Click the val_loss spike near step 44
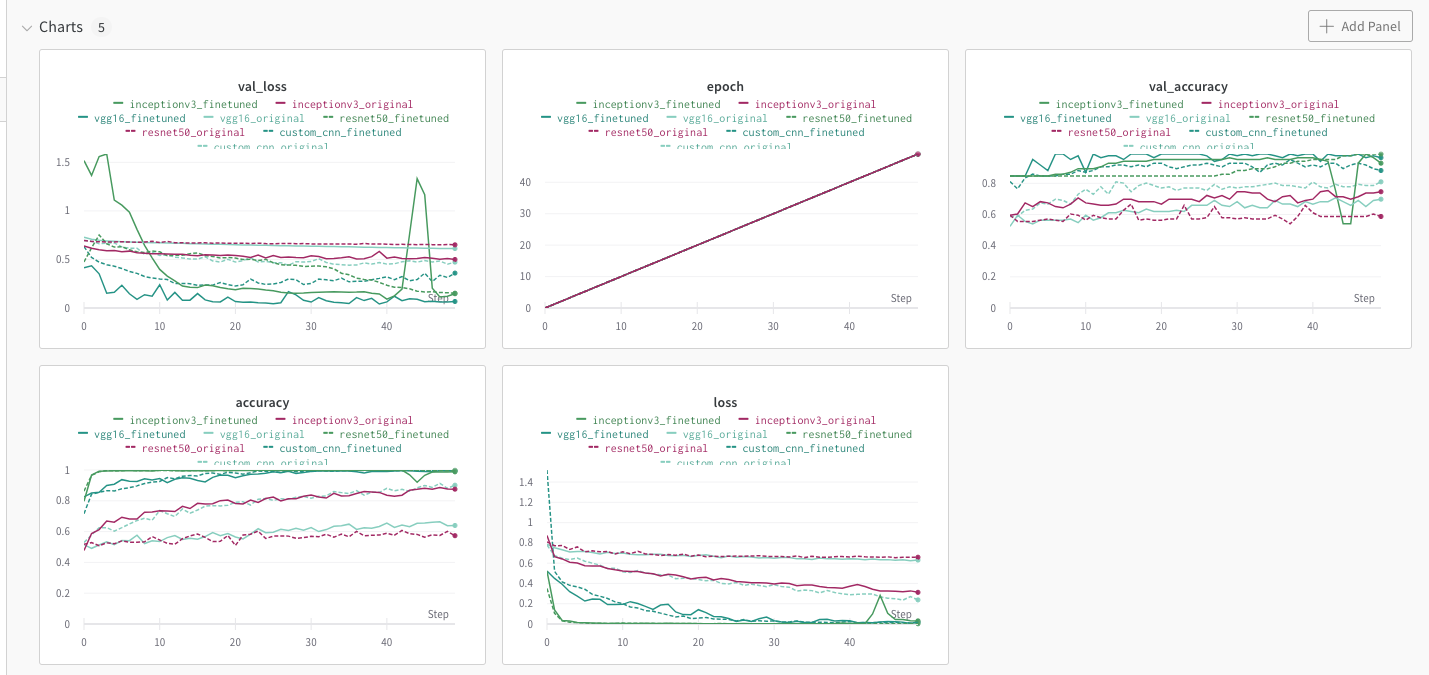 point(417,179)
